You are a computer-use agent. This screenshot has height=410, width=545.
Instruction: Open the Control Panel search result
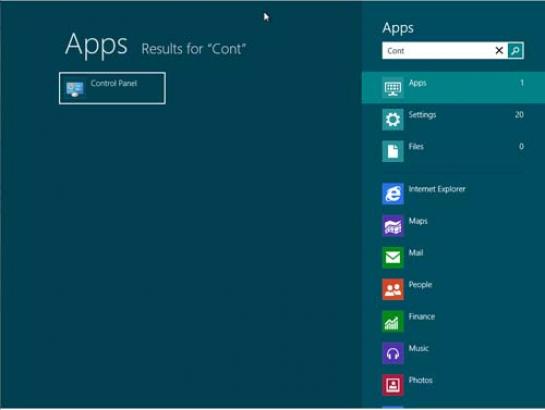[x=112, y=88]
